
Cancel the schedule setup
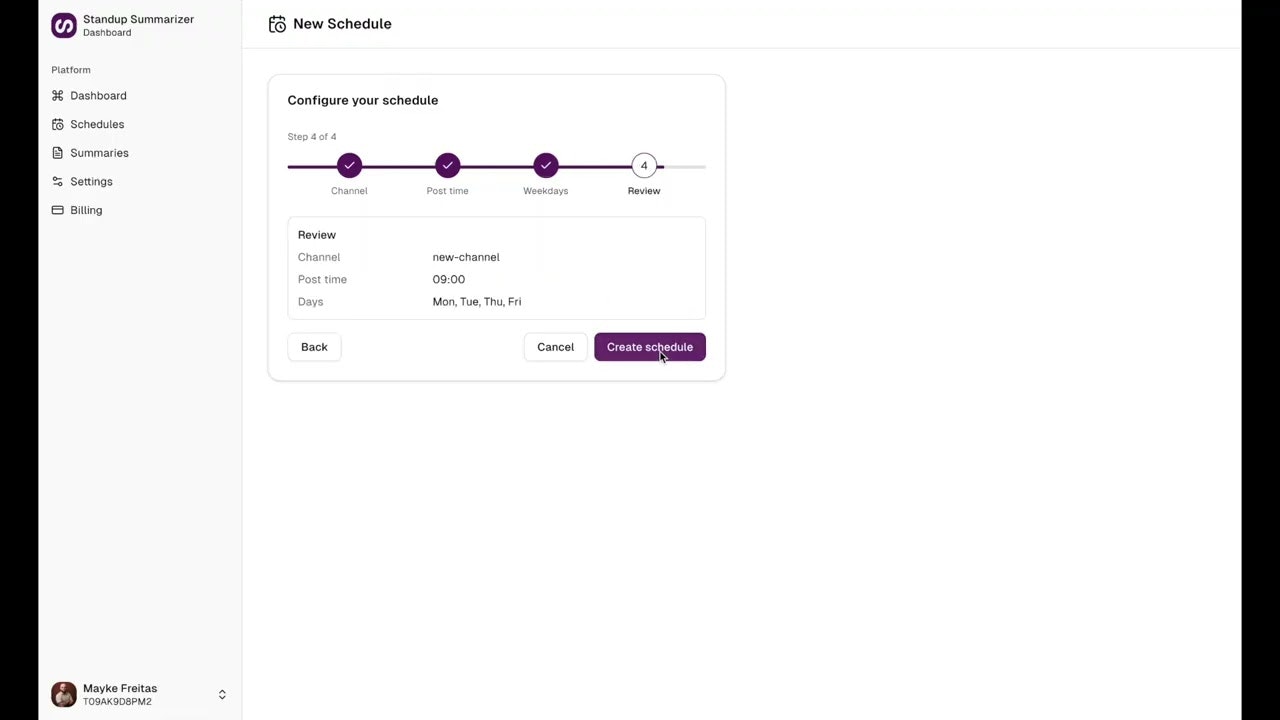[555, 347]
